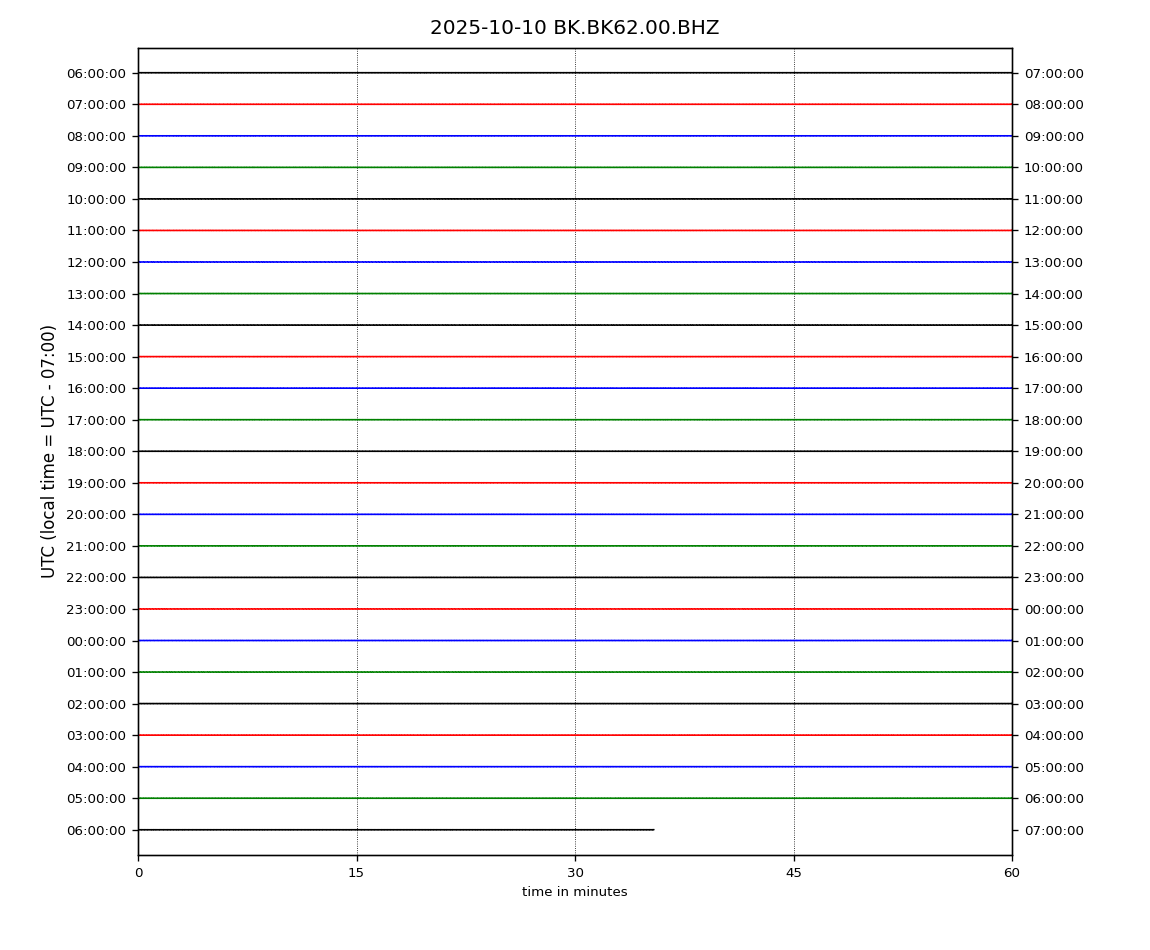
Task: Click the "UTC (local time = UTC - 07:00)" axis label
Action: [x=49, y=451]
